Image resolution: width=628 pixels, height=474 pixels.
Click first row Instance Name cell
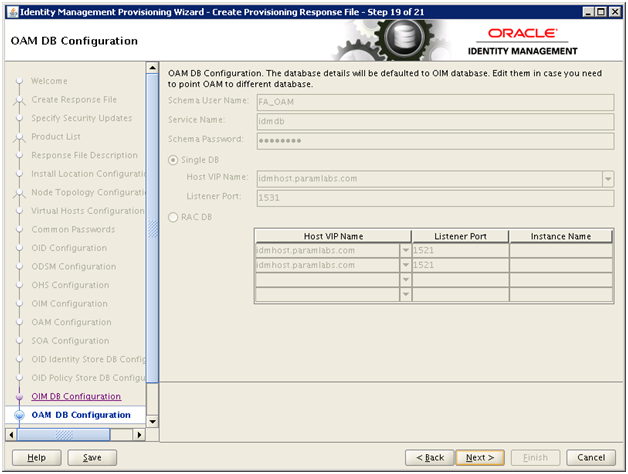[x=561, y=250]
